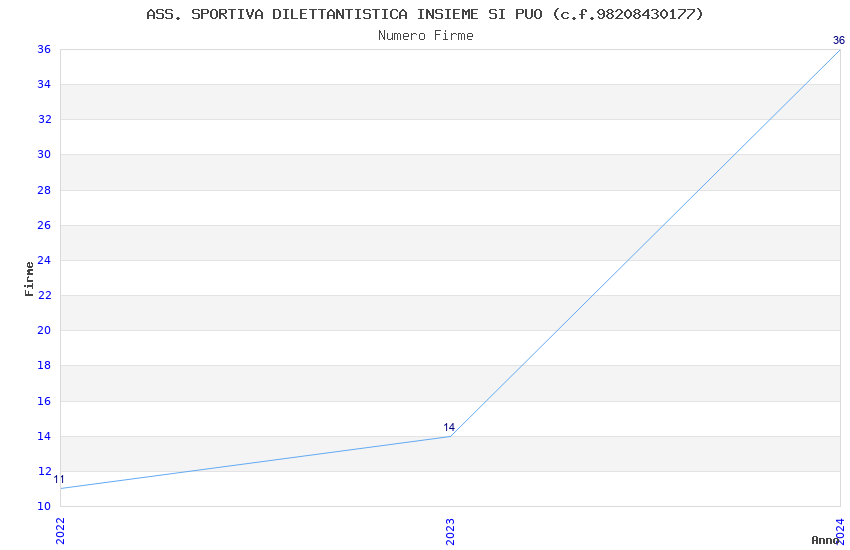Click the 2023 x-axis year label
The height and width of the screenshot is (550, 850).
click(x=450, y=531)
